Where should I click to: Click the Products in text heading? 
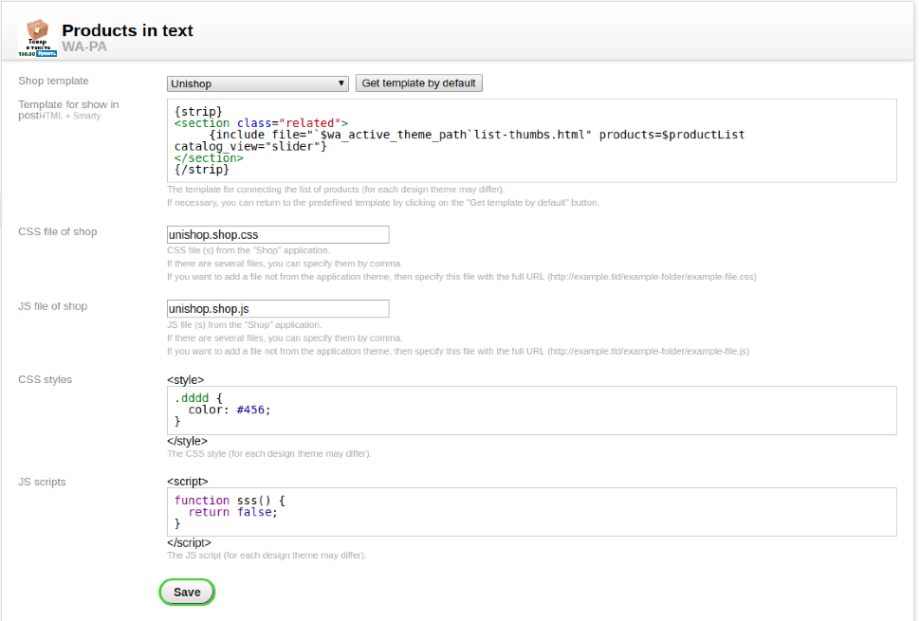point(127,31)
